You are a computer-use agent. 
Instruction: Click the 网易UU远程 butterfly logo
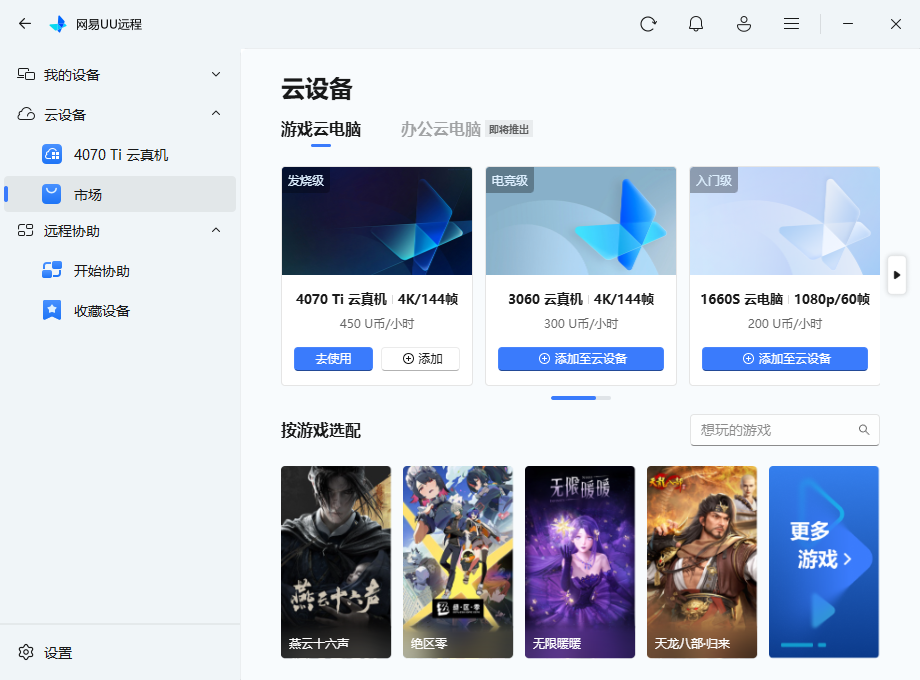click(58, 24)
